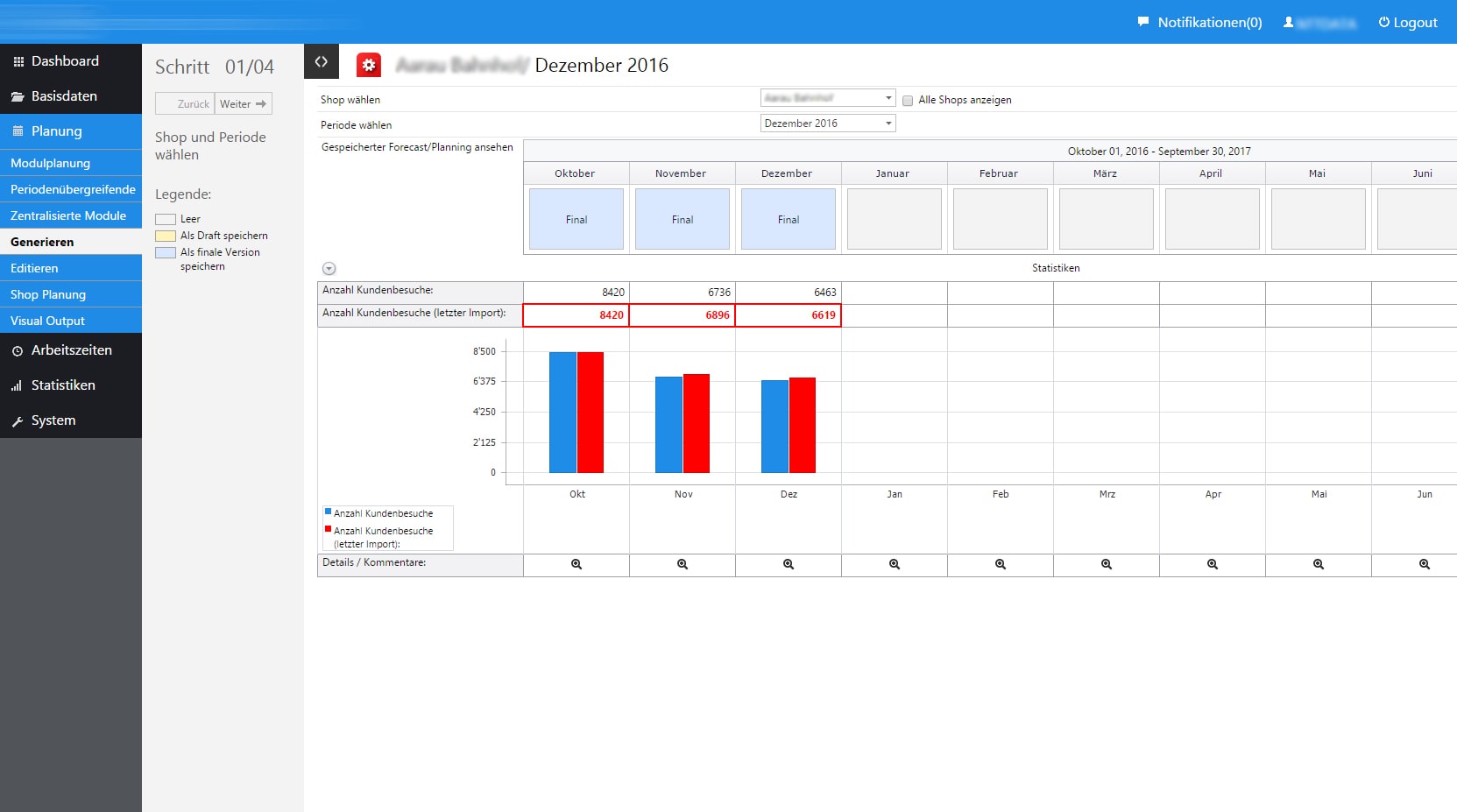Viewport: 1457px width, 812px height.
Task: Toggle the sidebar collapse arrows icon
Action: [322, 61]
